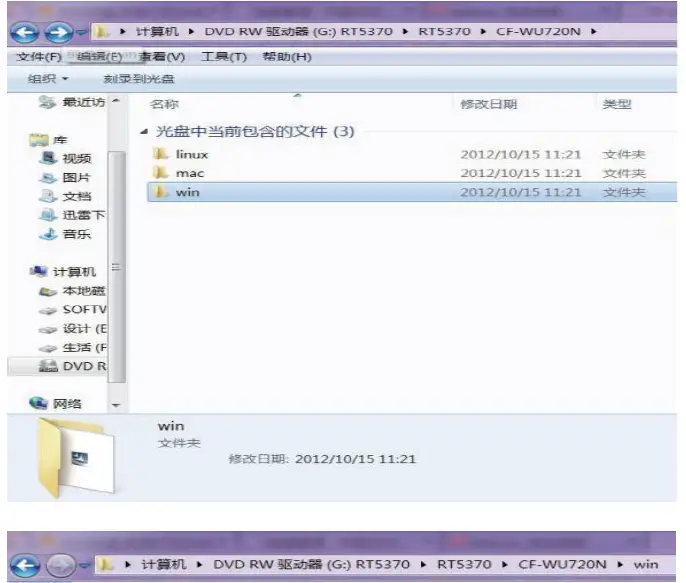Click win folder name in file list
The width and height of the screenshot is (686, 583).
(x=187, y=192)
